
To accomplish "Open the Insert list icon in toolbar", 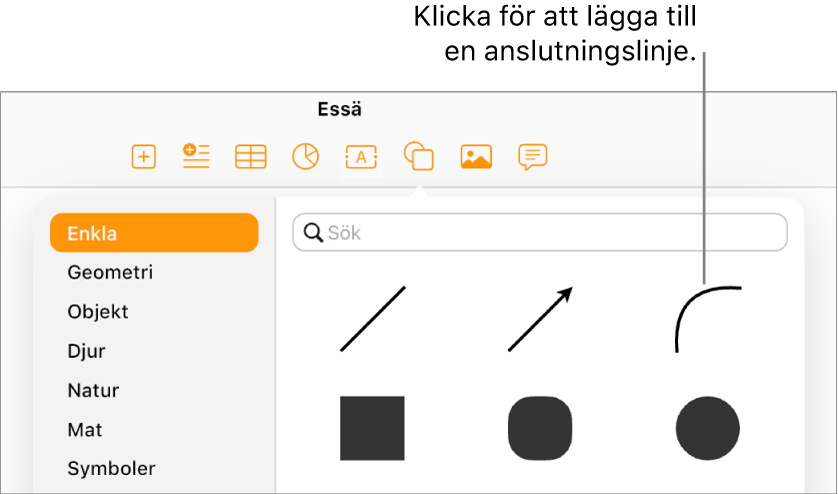I will [196, 156].
